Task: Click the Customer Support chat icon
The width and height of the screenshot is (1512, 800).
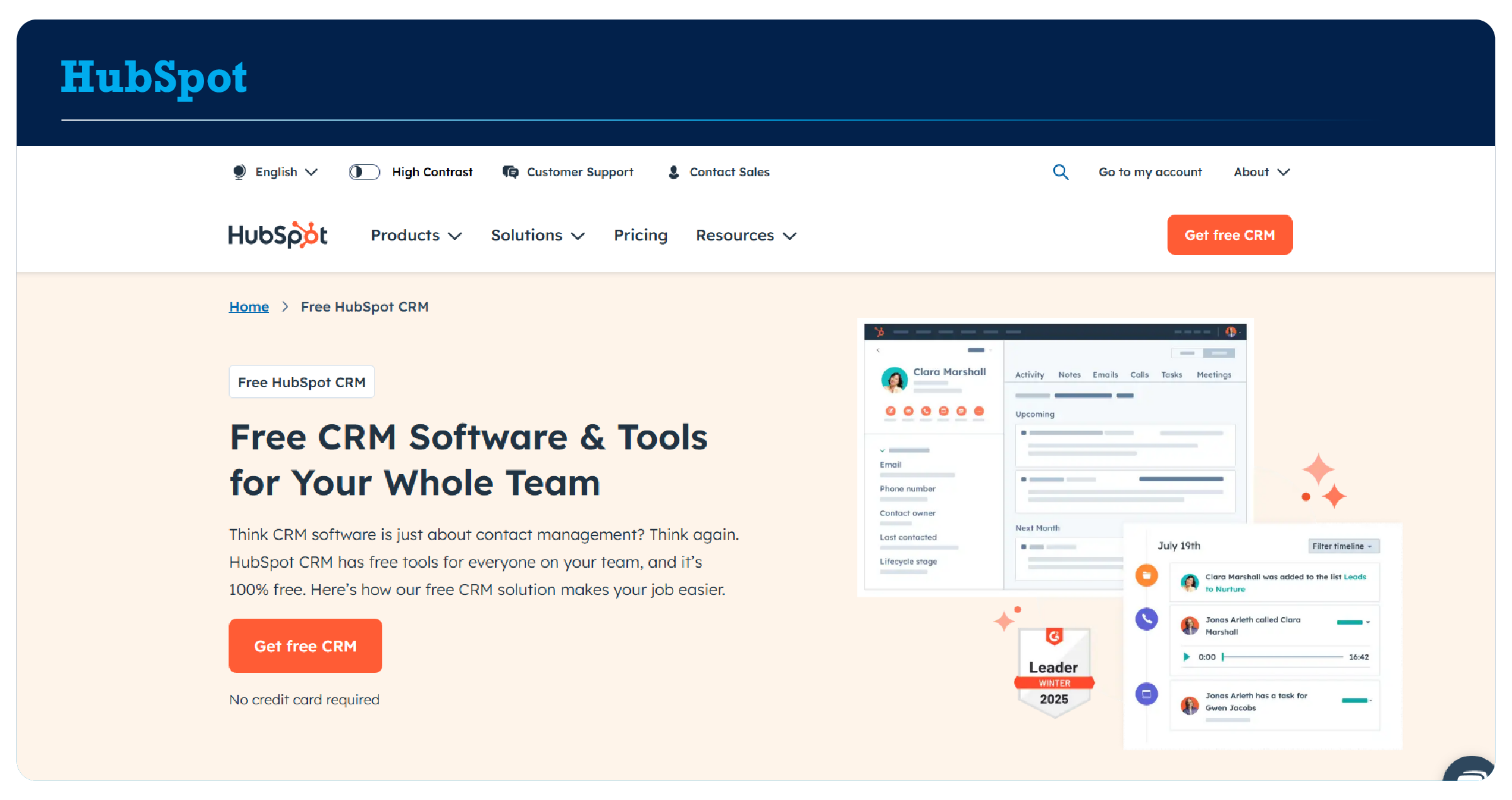Action: (x=511, y=172)
